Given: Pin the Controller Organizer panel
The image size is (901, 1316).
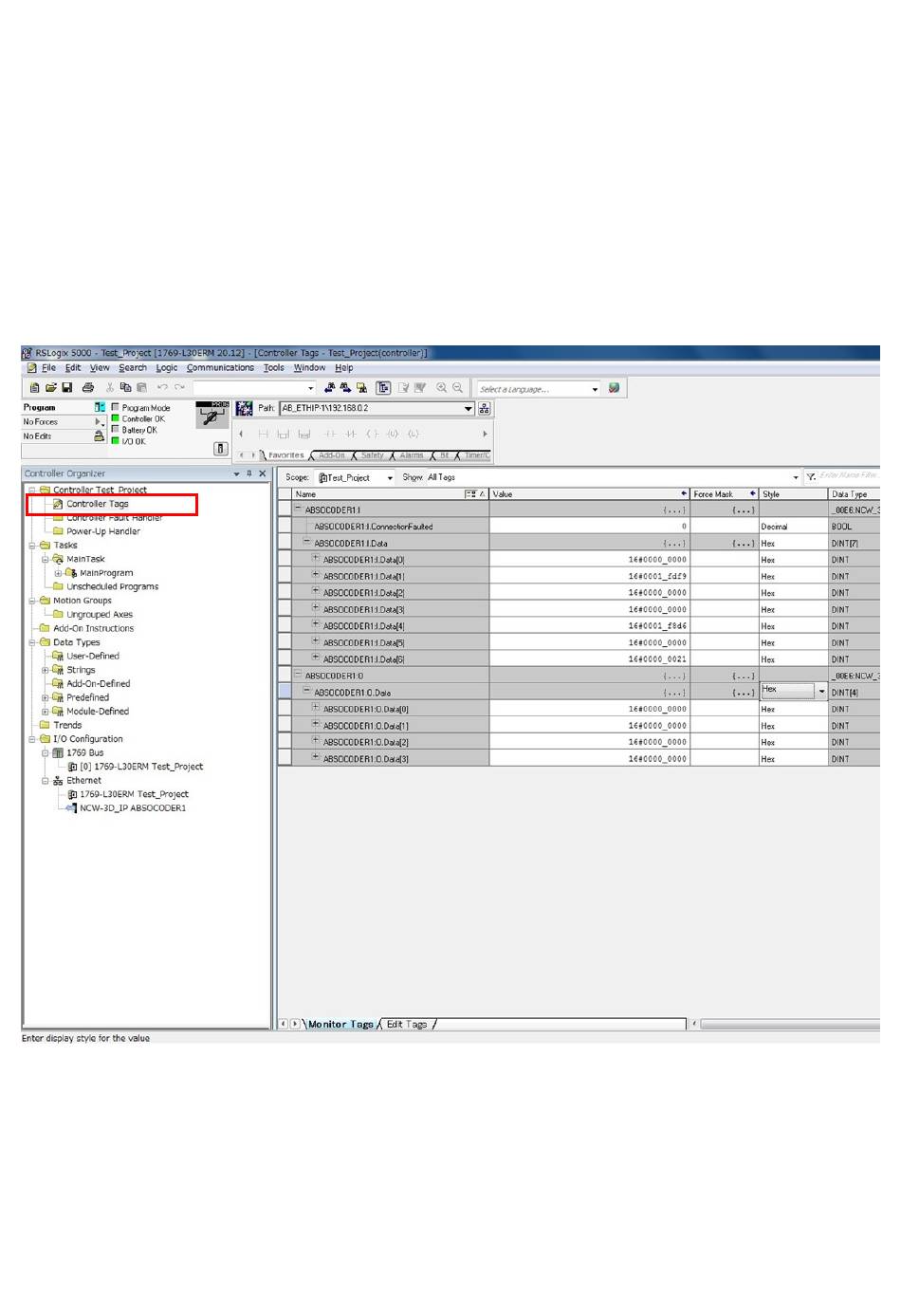Looking at the screenshot, I should point(249,473).
